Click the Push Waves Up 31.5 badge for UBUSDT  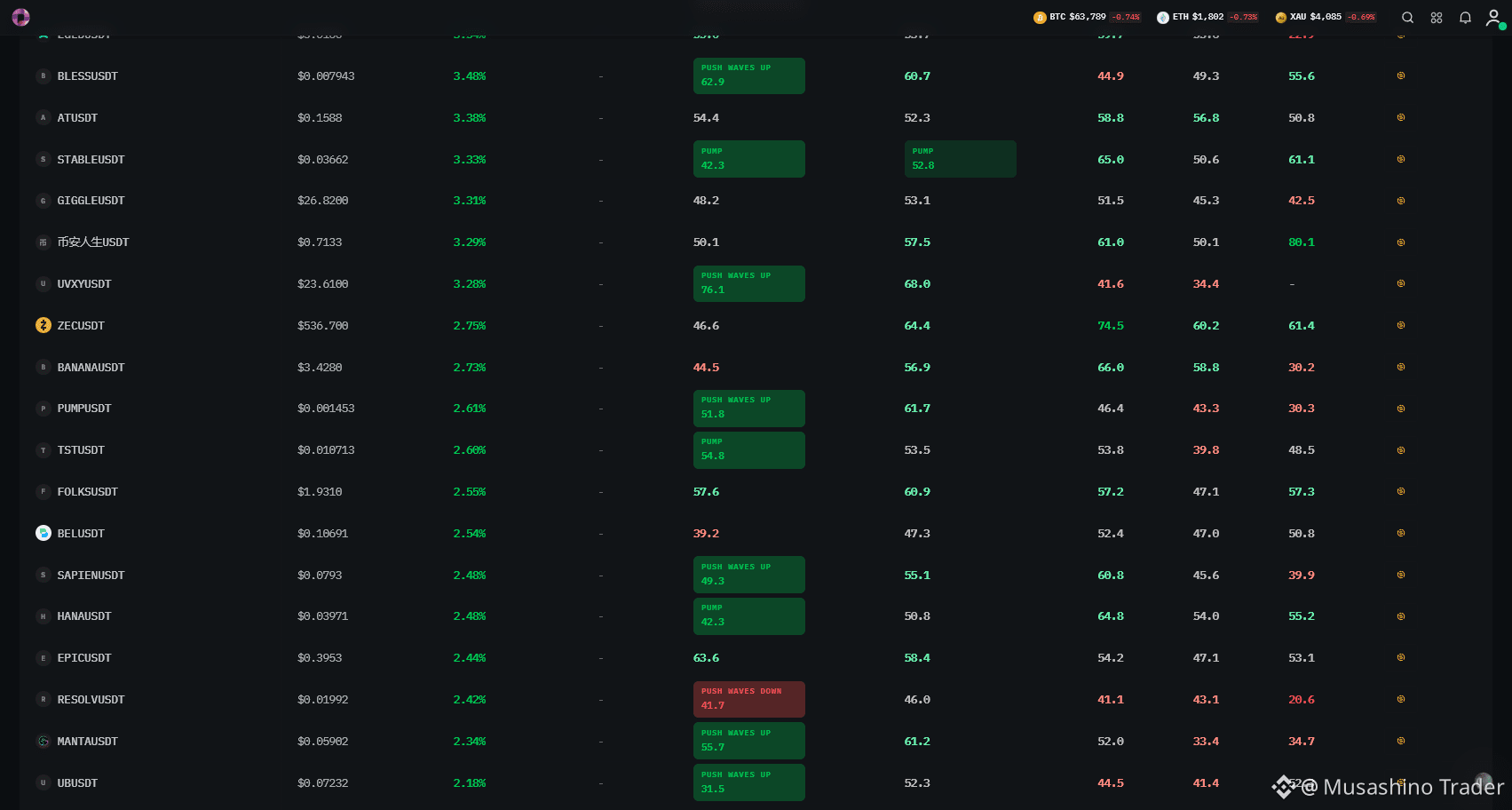[x=748, y=782]
